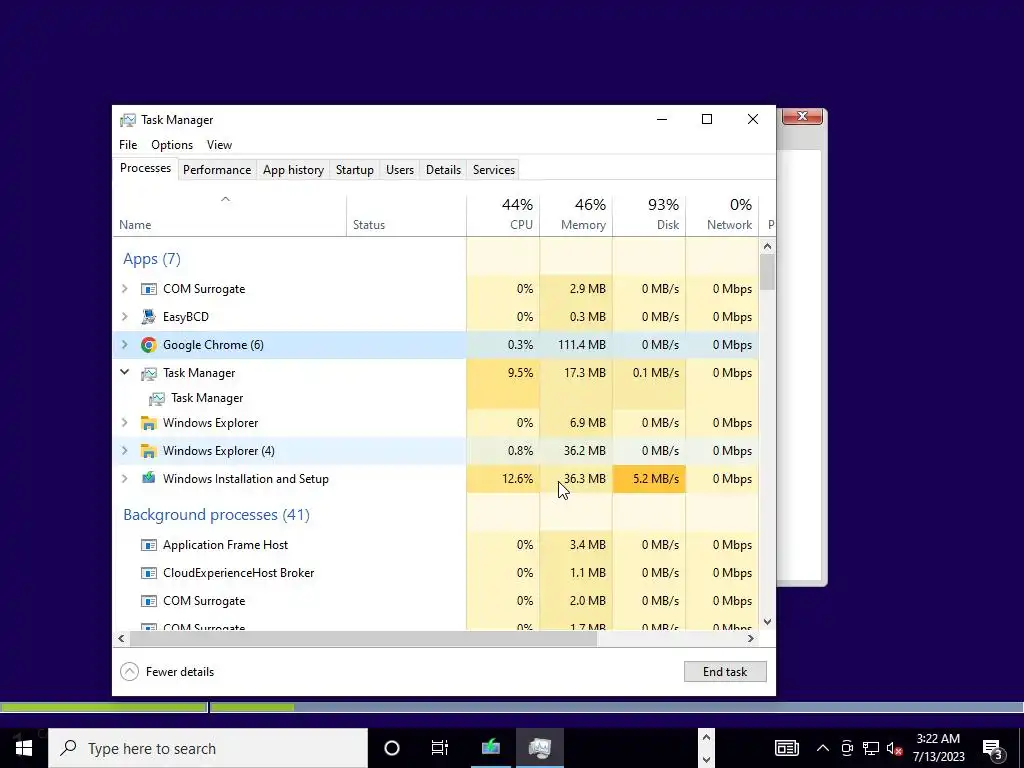Screen dimensions: 1024x768
Task: Click the Windows Installation and Setup icon
Action: pyautogui.click(x=149, y=478)
